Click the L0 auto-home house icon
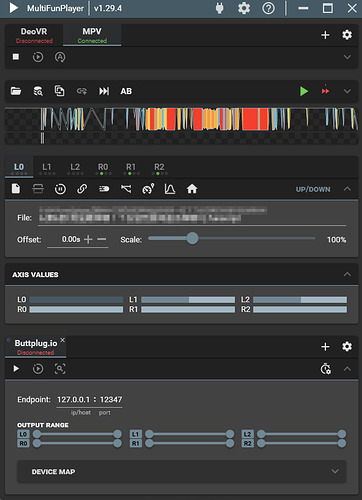This screenshot has height=500, width=362. click(x=192, y=189)
